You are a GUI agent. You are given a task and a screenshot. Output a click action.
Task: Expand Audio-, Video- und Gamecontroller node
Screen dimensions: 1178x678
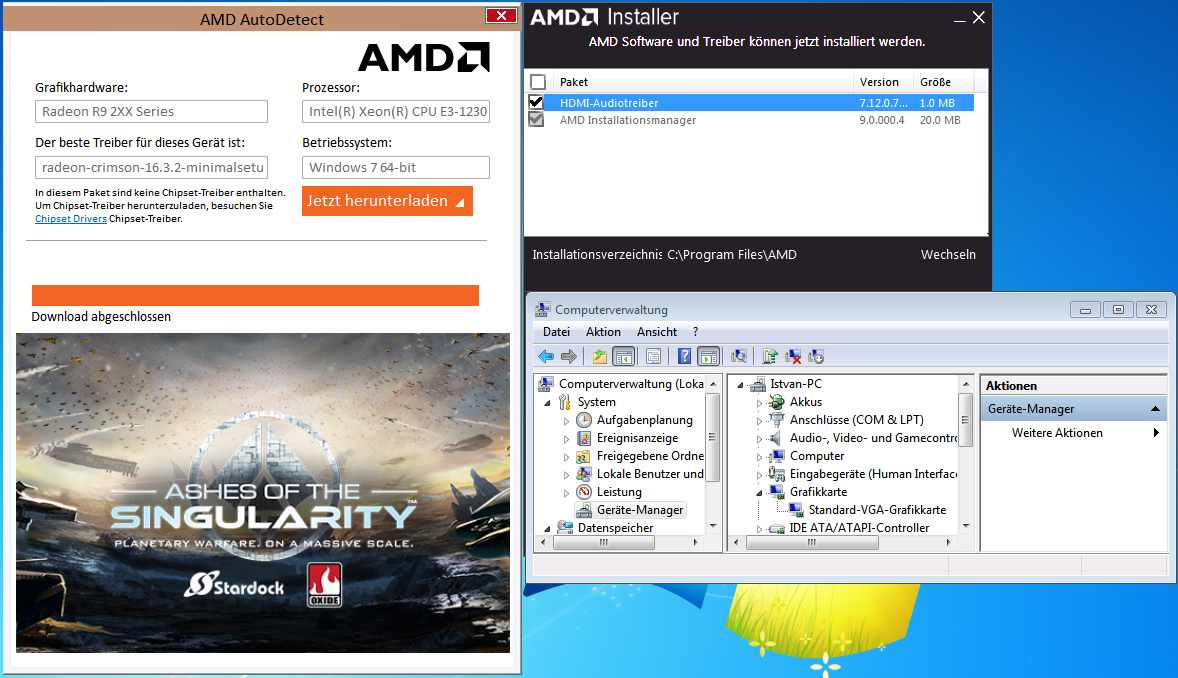tap(759, 439)
